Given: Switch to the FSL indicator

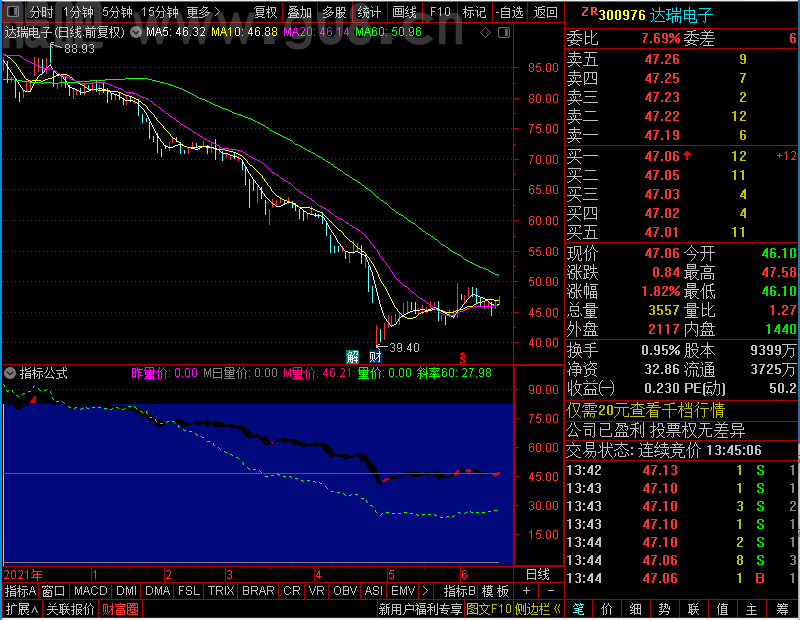Looking at the screenshot, I should click(x=189, y=591).
